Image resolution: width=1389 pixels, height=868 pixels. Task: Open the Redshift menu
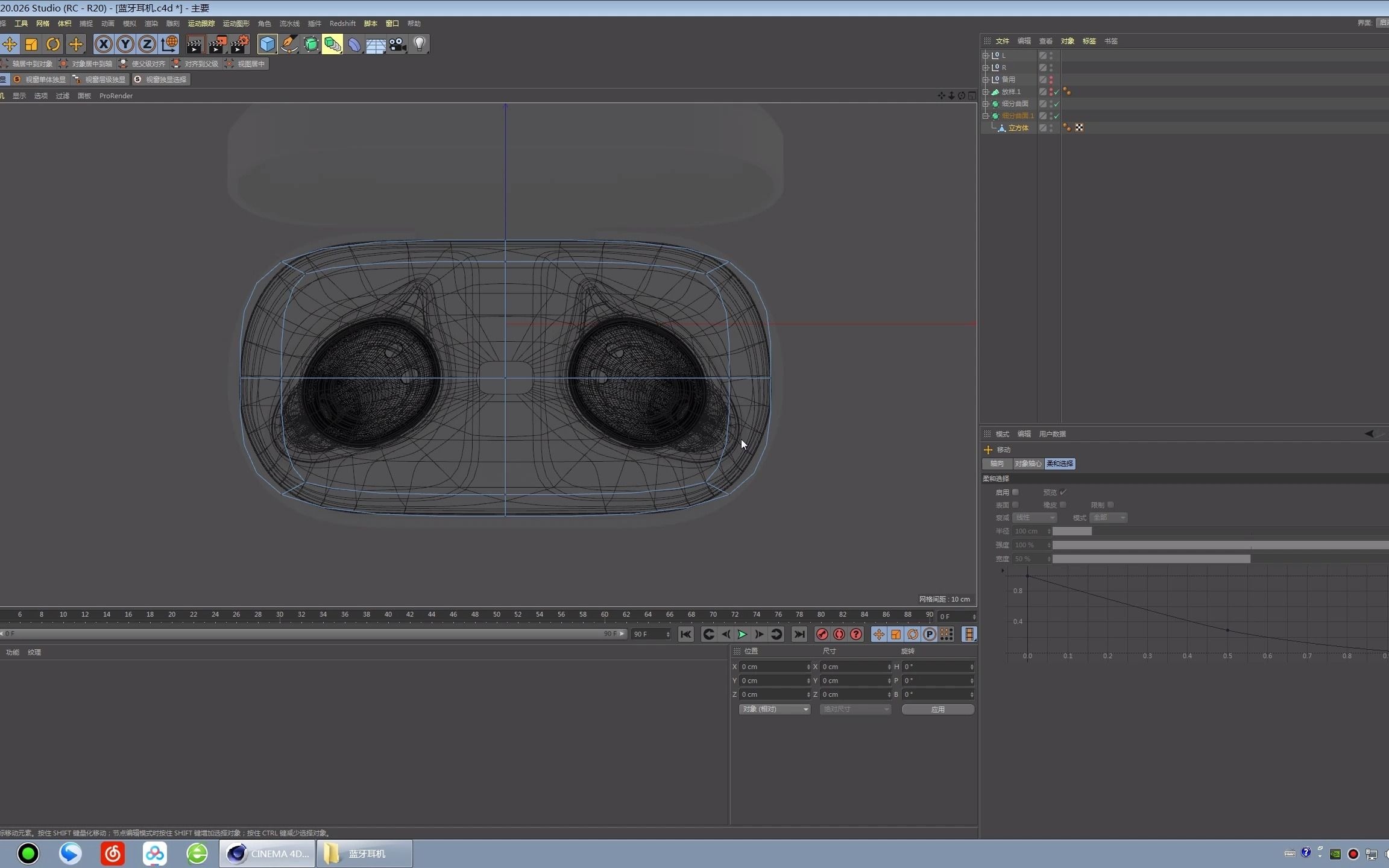point(342,24)
